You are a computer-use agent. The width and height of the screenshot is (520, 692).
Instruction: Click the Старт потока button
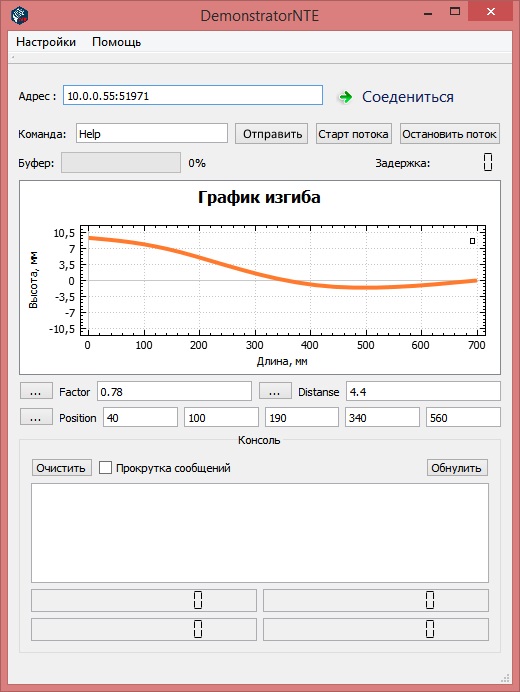pos(354,134)
